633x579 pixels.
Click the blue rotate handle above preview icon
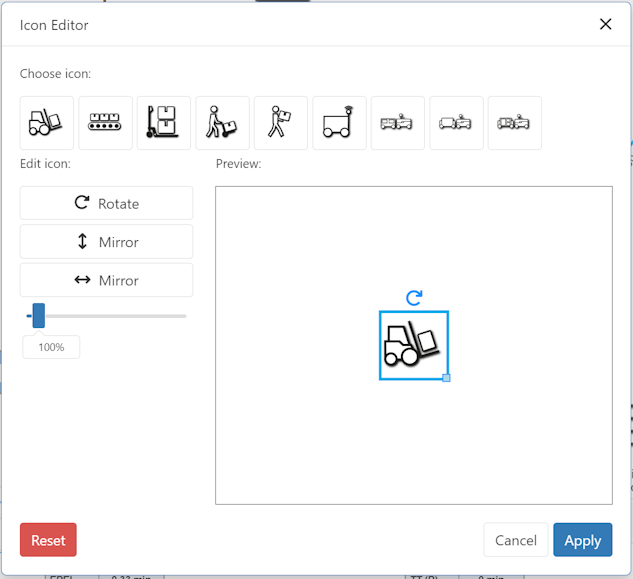pyautogui.click(x=414, y=298)
